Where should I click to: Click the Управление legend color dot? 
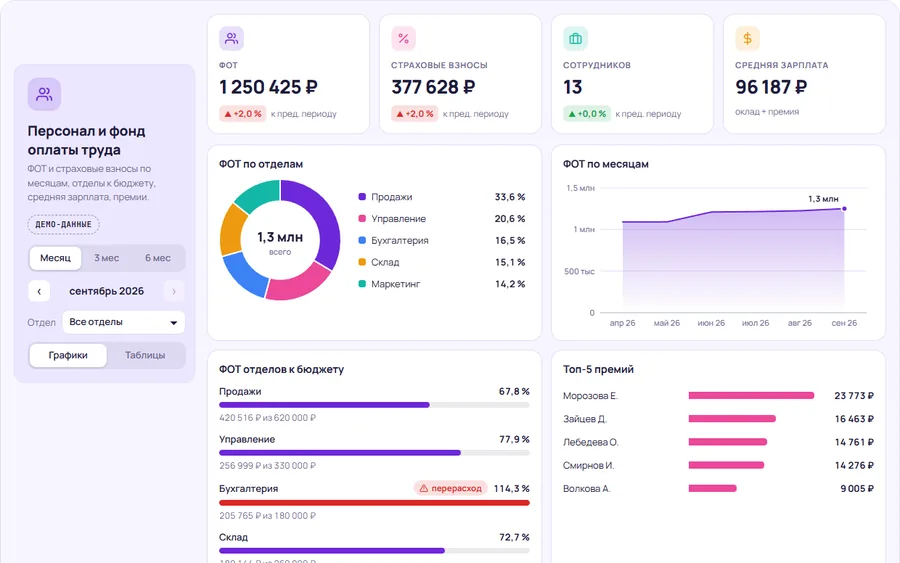click(x=362, y=219)
